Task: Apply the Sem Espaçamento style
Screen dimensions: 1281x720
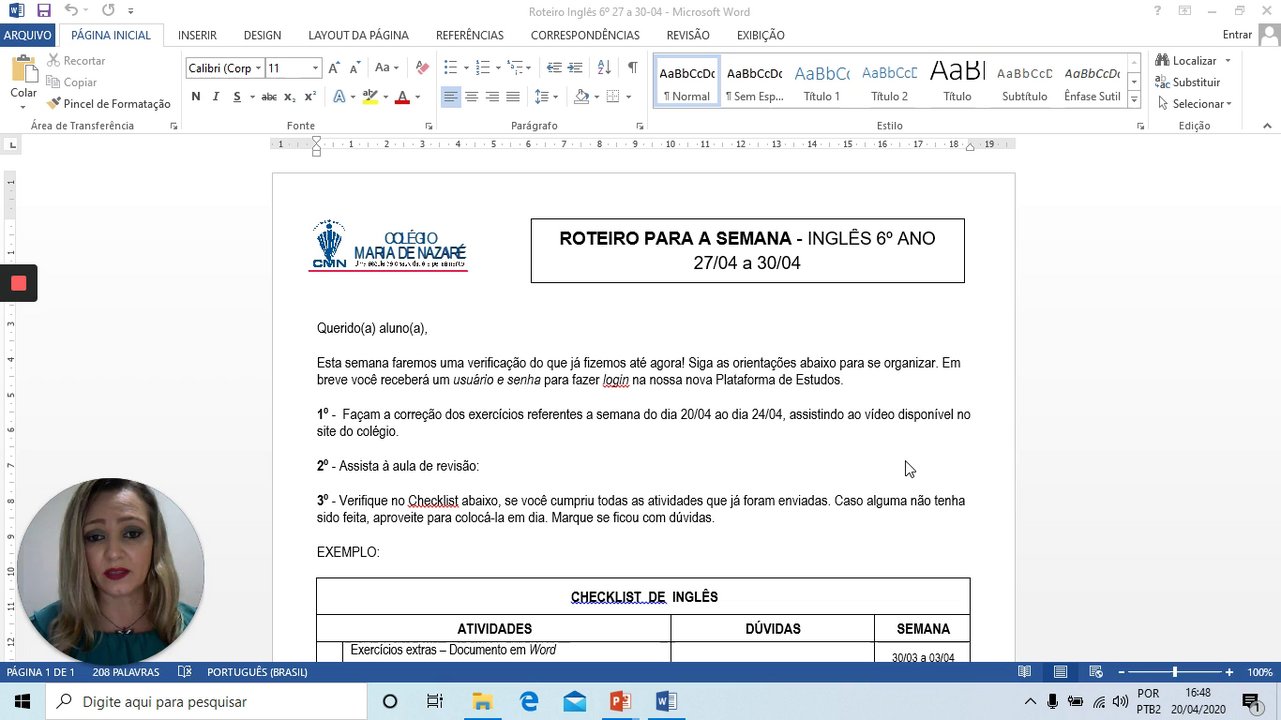Action: click(x=754, y=82)
